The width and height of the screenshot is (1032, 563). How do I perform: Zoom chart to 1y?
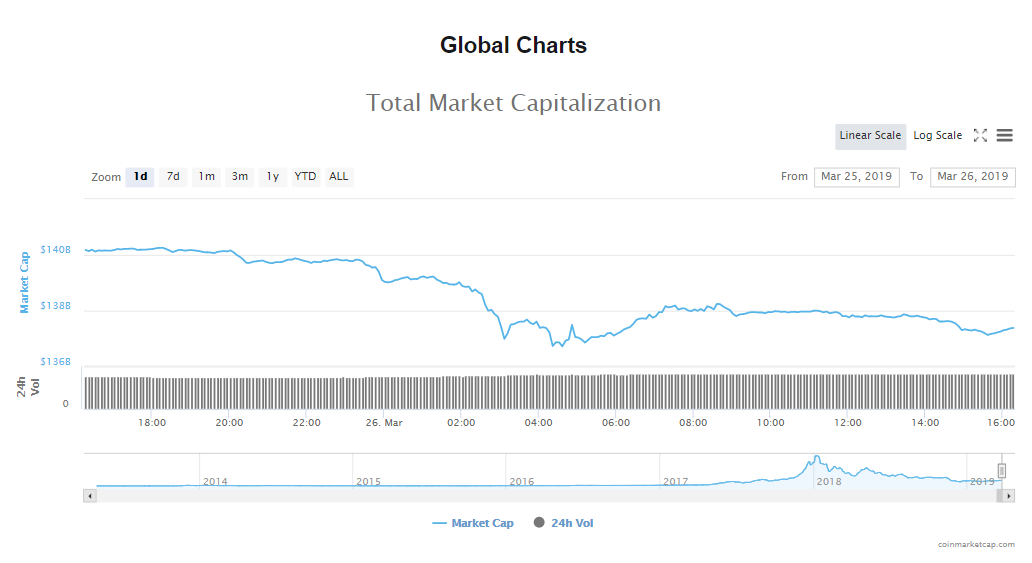click(272, 177)
